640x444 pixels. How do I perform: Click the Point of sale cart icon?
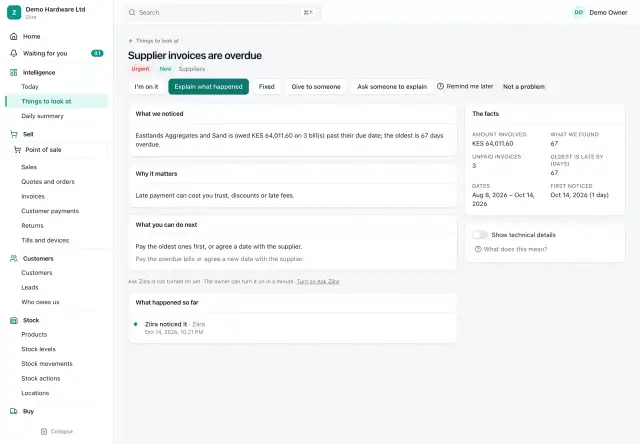tap(18, 150)
